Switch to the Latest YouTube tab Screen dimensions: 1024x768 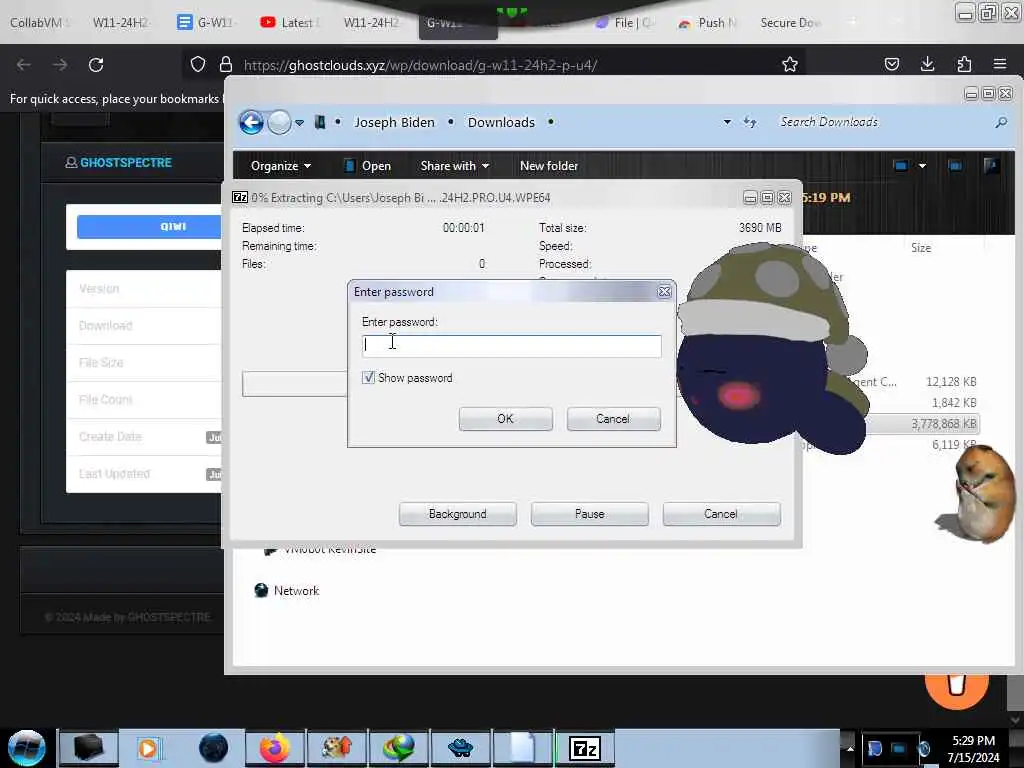(290, 22)
